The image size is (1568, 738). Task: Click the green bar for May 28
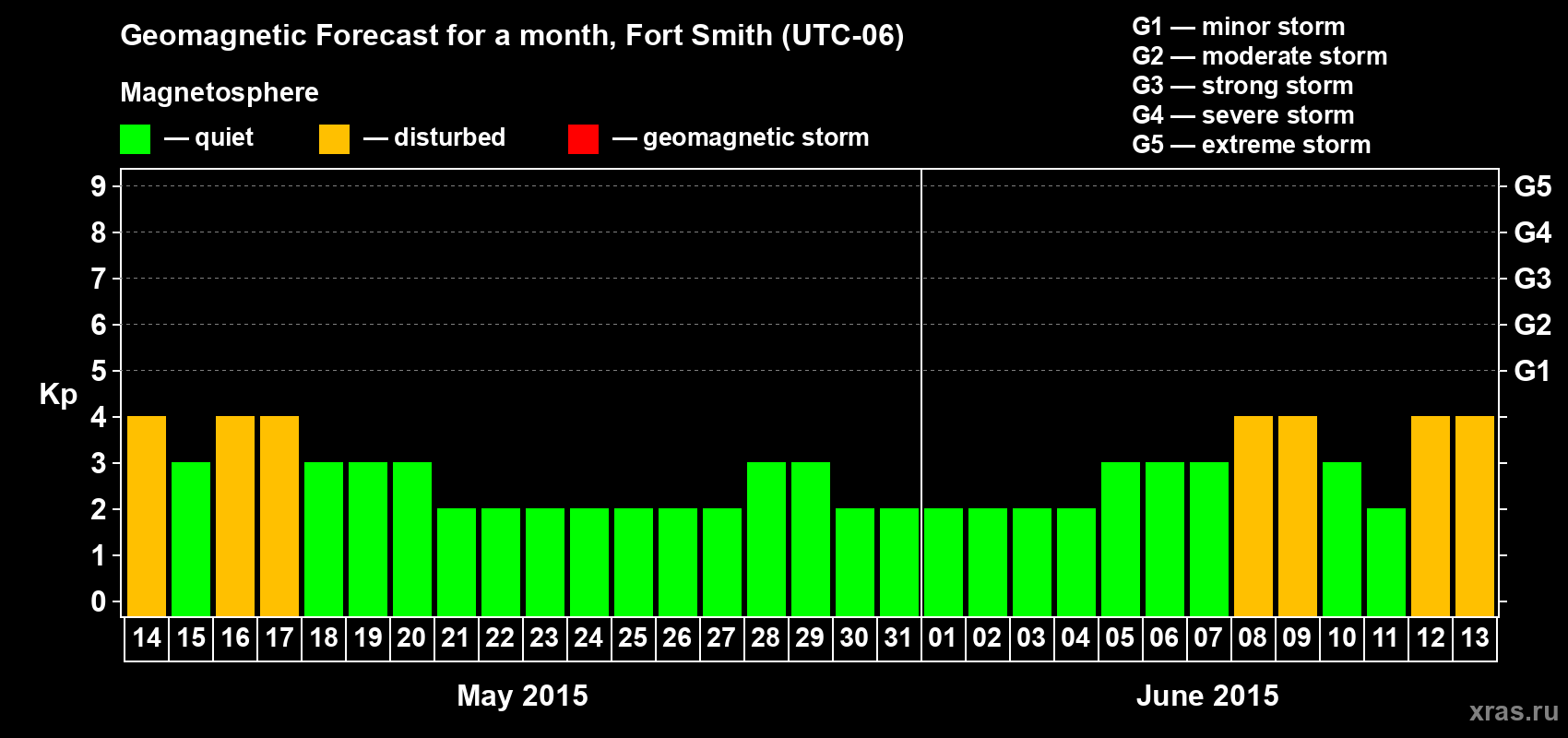pyautogui.click(x=766, y=539)
